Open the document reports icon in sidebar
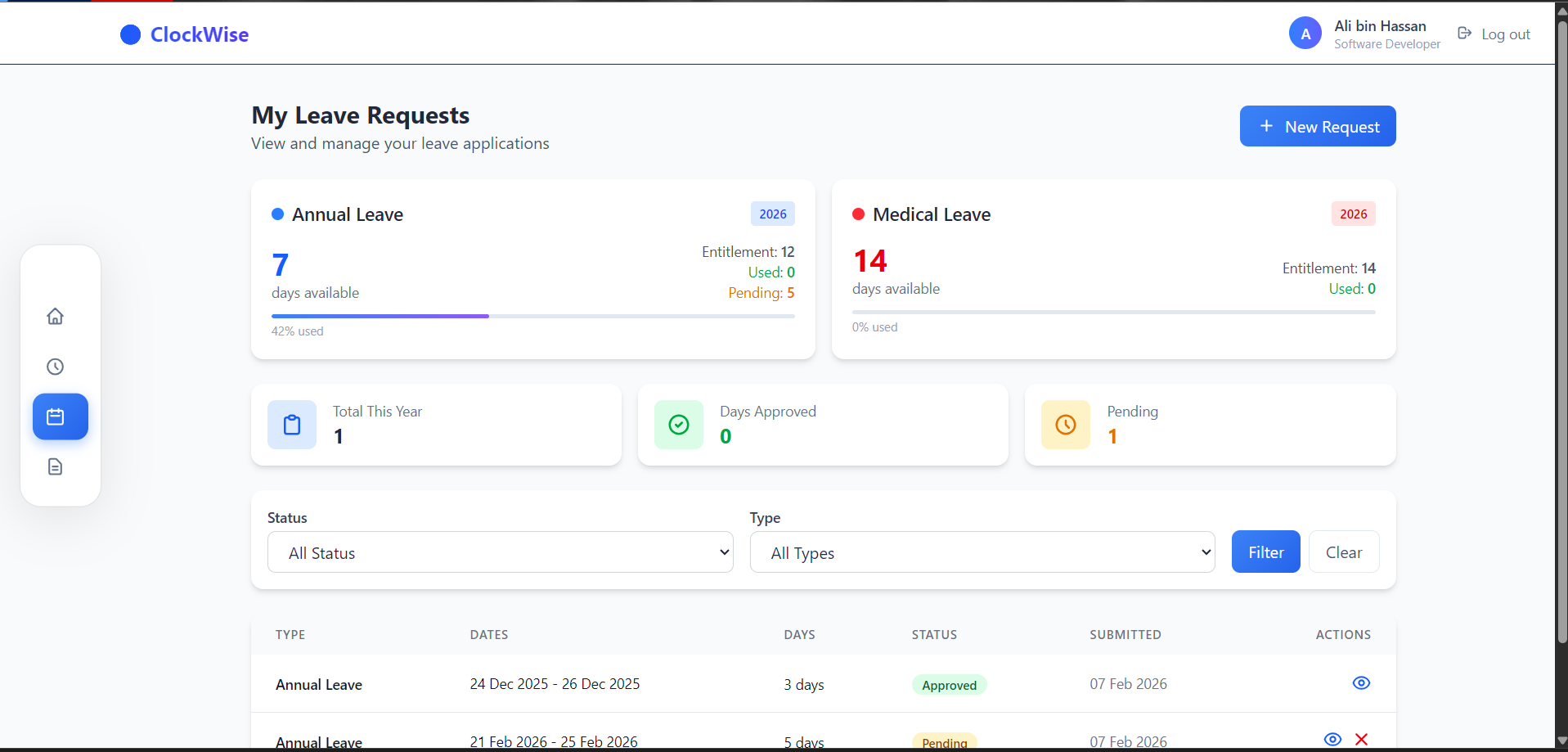Image resolution: width=1568 pixels, height=752 pixels. [x=55, y=466]
